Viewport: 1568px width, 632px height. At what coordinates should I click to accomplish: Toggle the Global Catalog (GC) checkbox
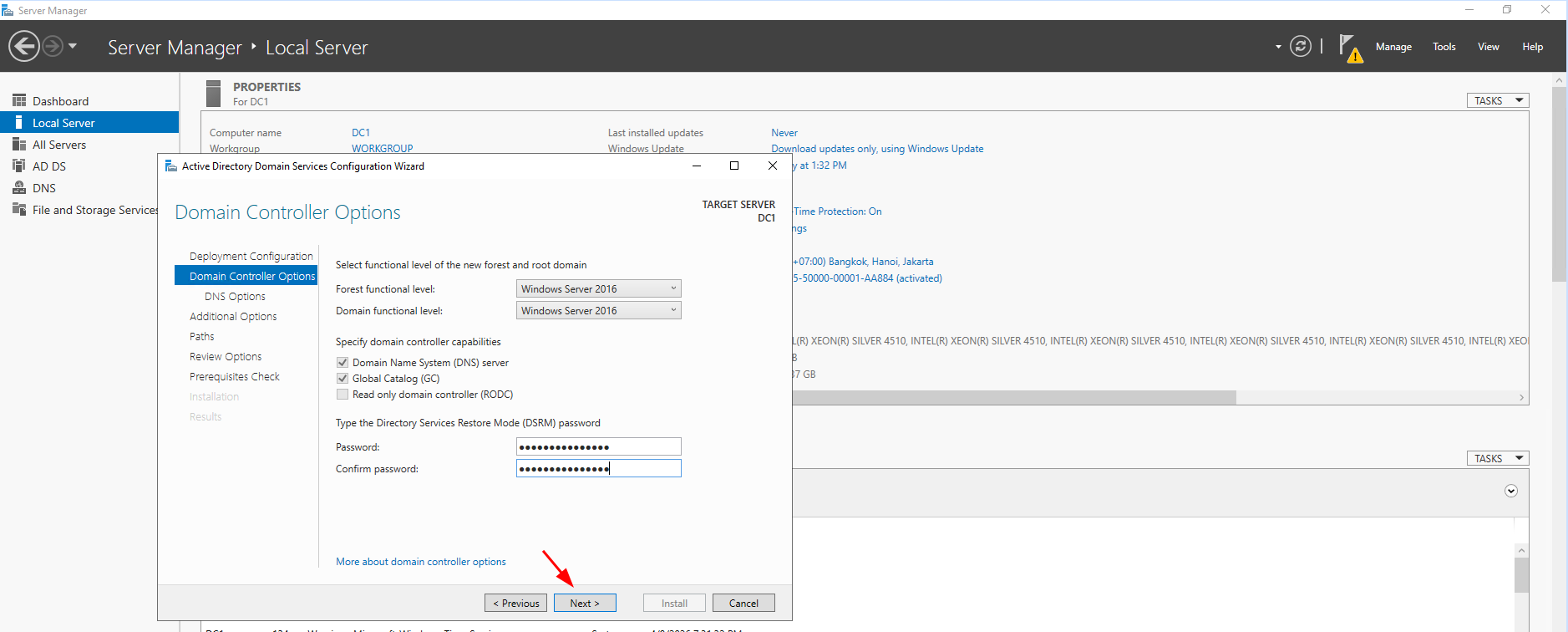(x=343, y=378)
